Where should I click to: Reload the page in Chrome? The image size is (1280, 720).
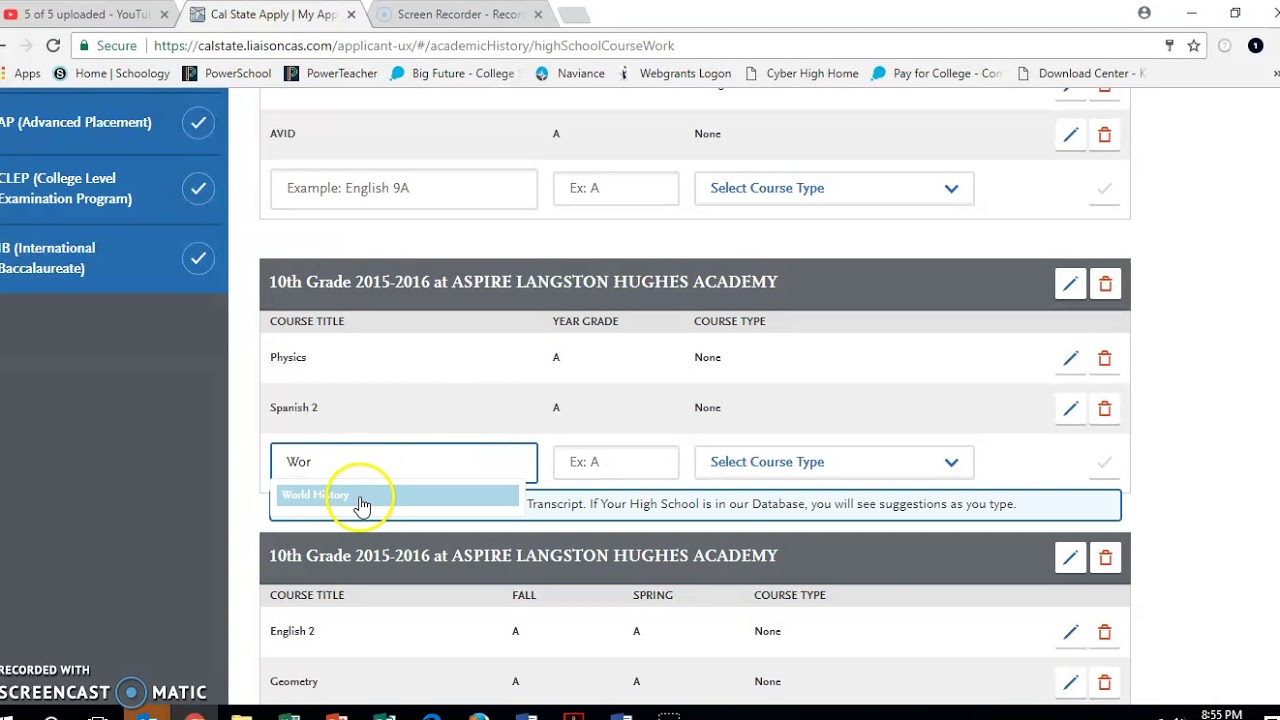click(53, 45)
